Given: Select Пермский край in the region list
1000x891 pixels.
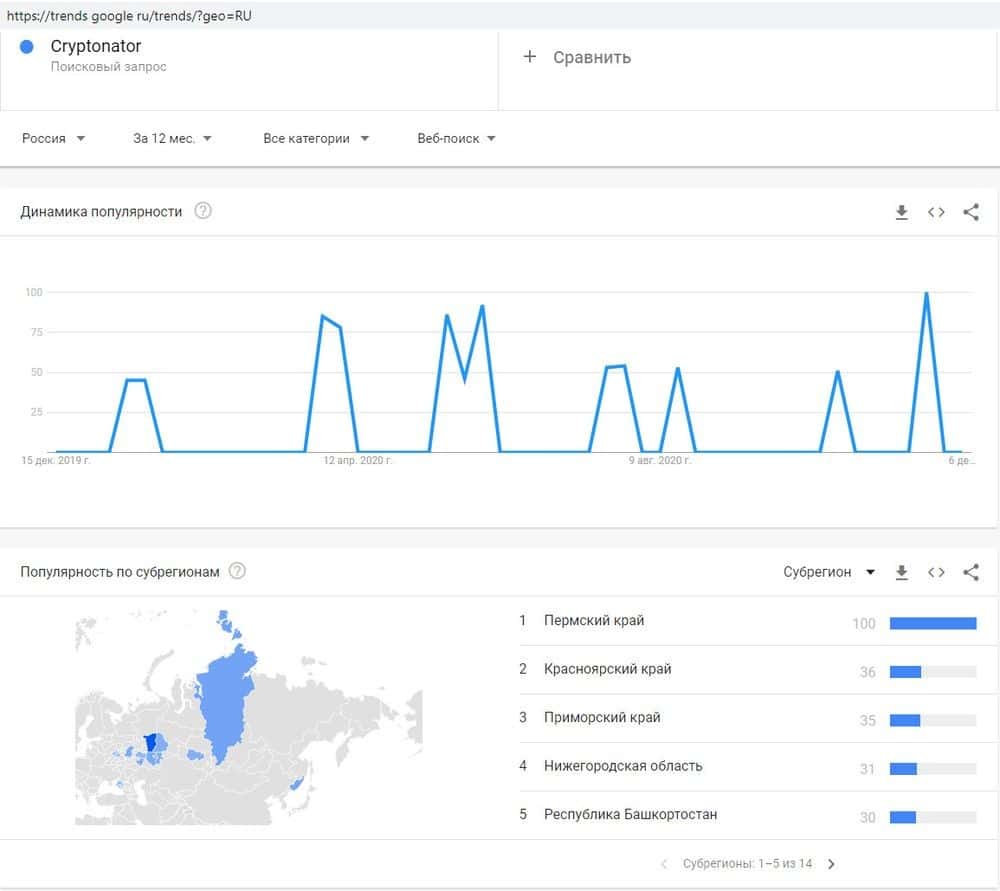Looking at the screenshot, I should click(594, 621).
